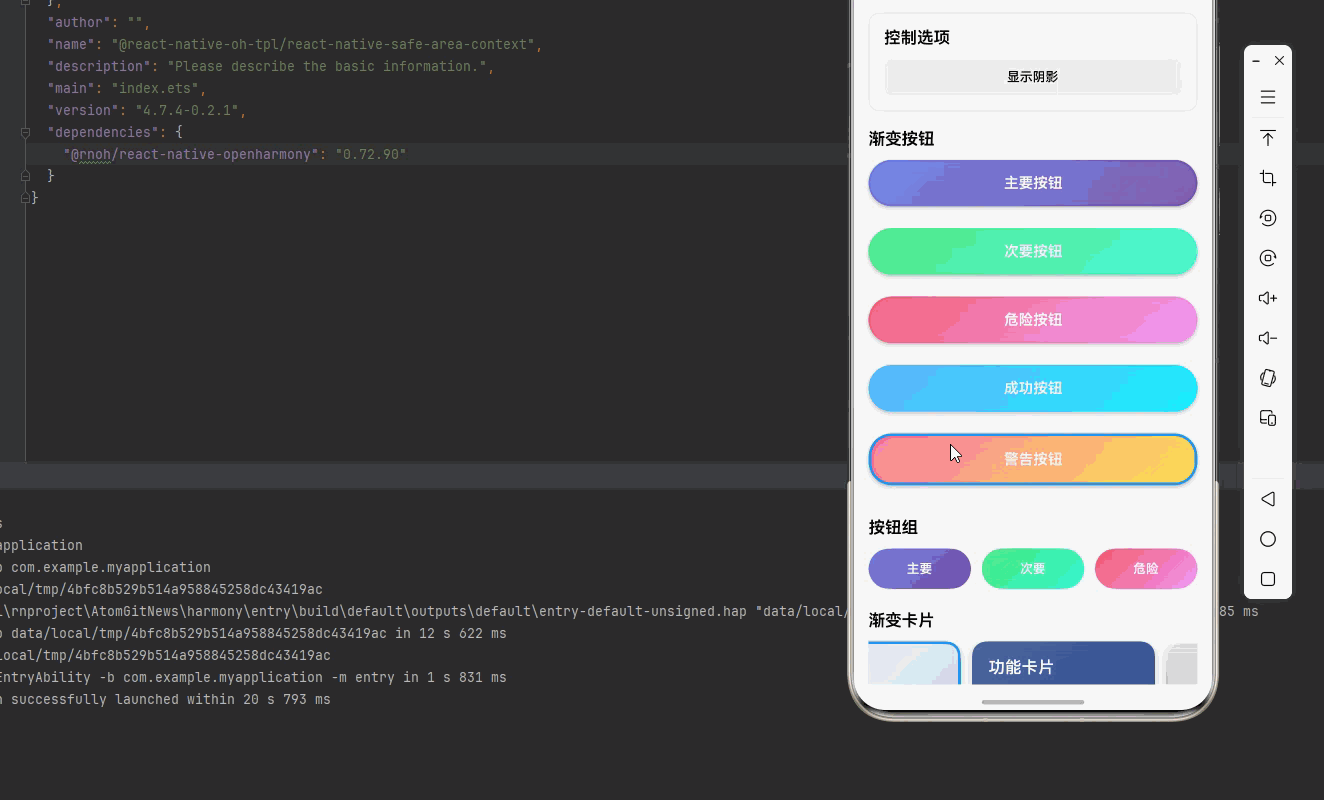
Task: Click the react-native-safe-area-context name value
Action: click(x=325, y=44)
